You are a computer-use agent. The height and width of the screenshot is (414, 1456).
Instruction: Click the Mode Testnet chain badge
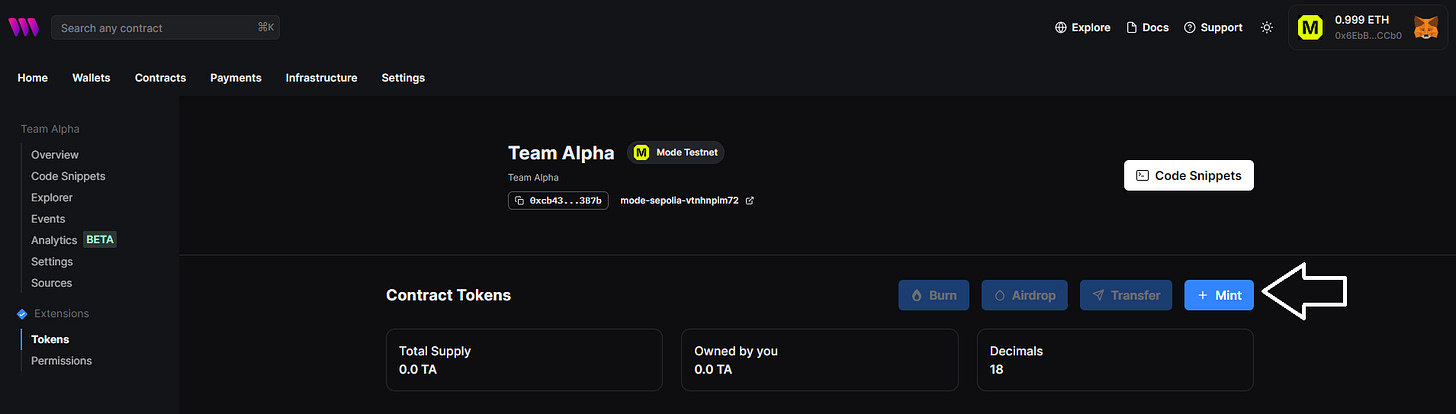pos(676,153)
